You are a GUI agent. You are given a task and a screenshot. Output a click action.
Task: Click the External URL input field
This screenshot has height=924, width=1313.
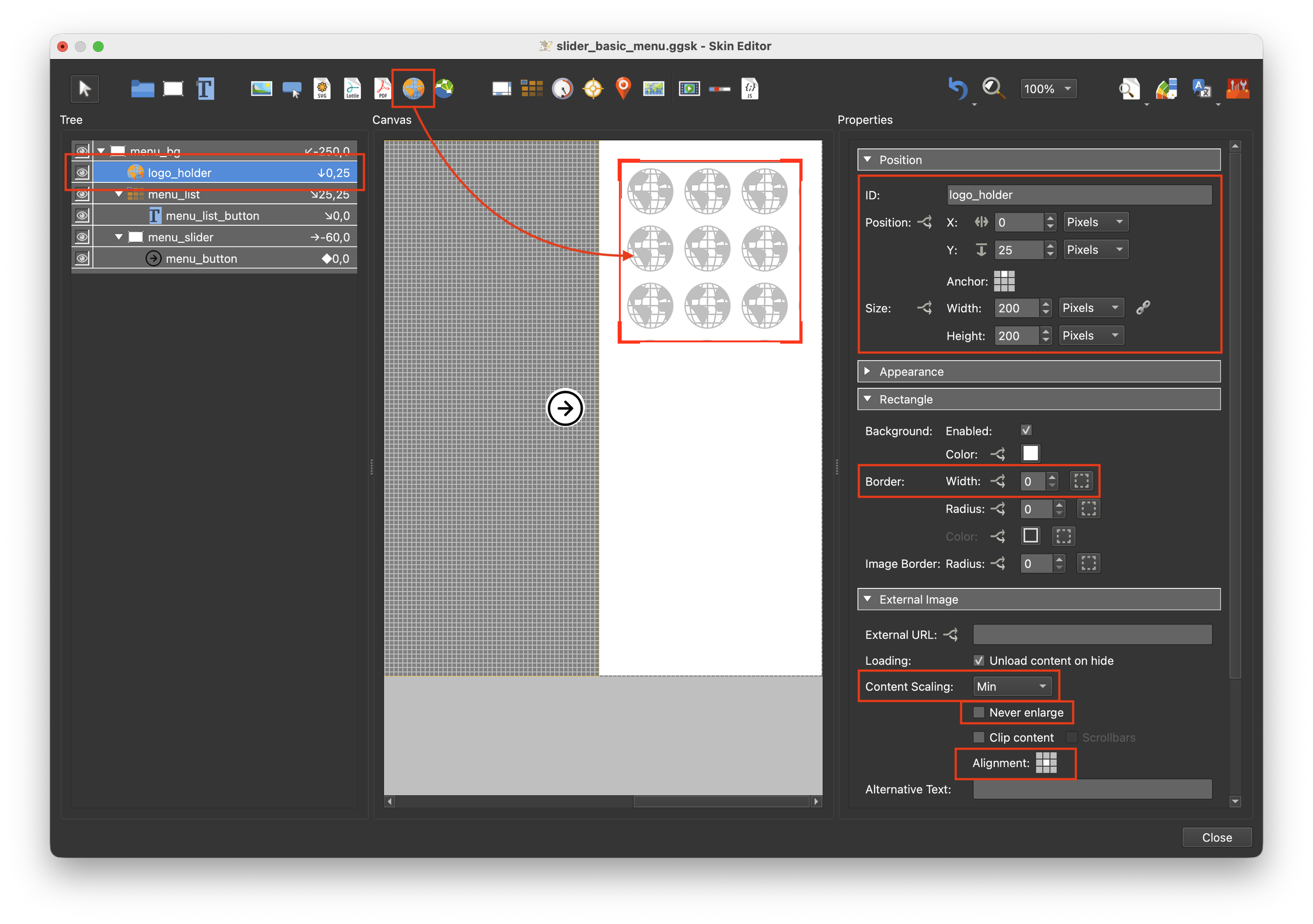(1092, 634)
